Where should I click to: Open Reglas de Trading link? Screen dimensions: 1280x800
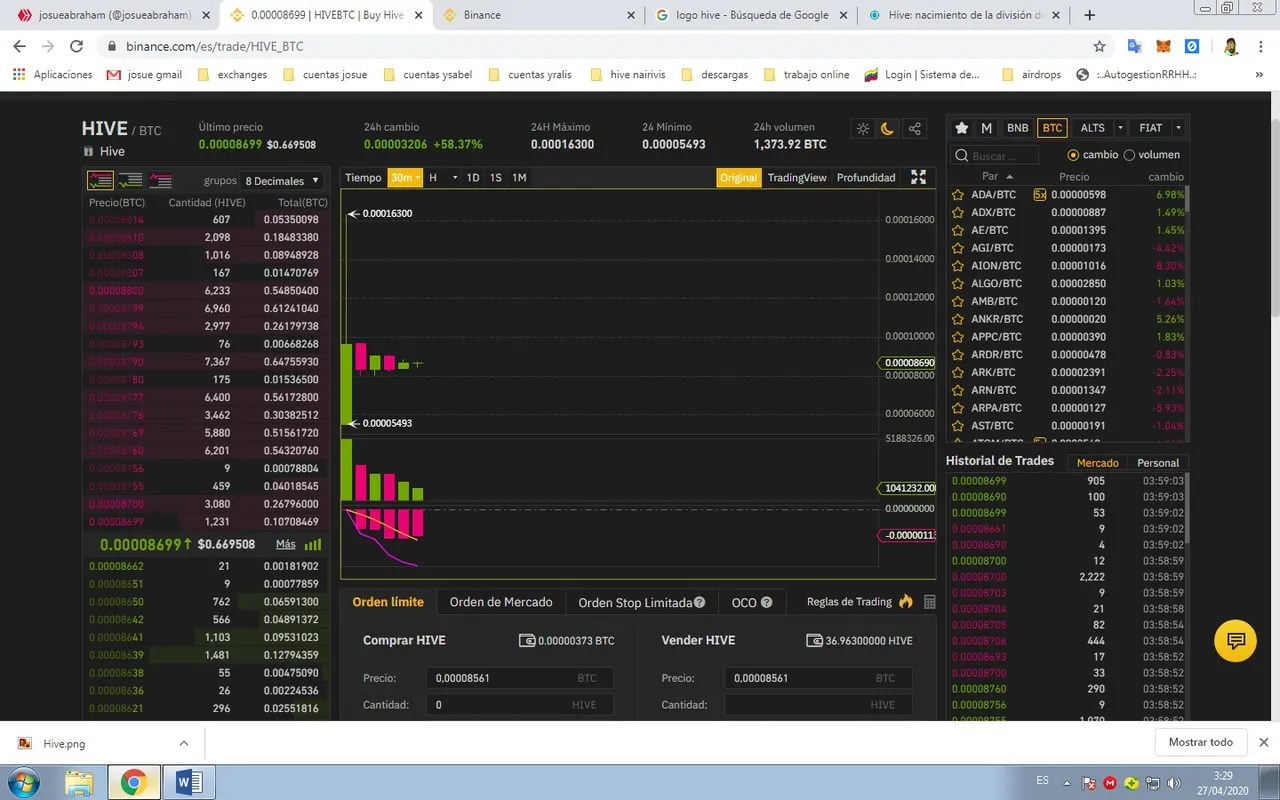click(x=849, y=602)
